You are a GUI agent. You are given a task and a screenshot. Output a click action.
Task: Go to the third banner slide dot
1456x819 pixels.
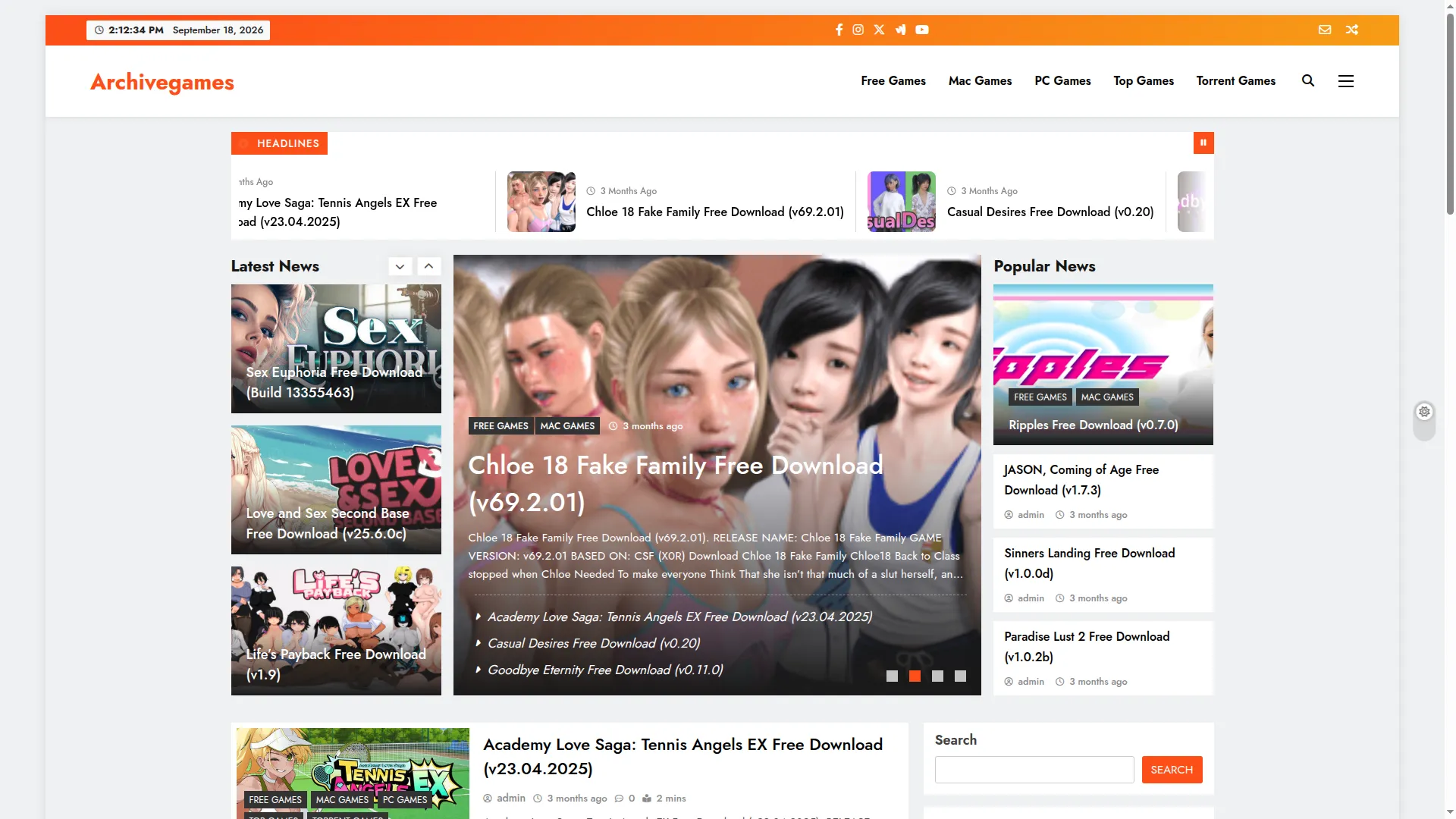(x=938, y=676)
